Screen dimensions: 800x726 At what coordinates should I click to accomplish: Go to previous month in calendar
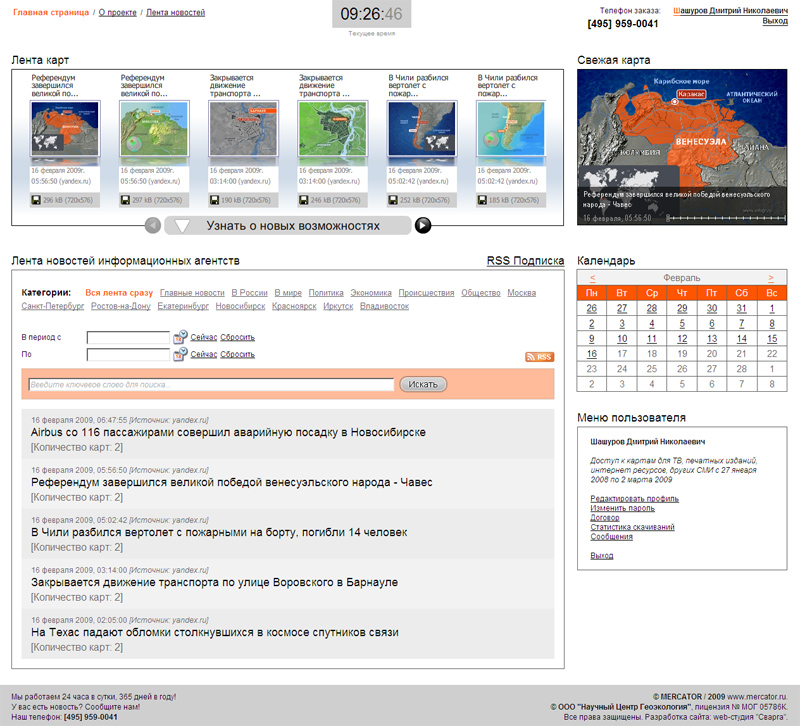(x=592, y=277)
